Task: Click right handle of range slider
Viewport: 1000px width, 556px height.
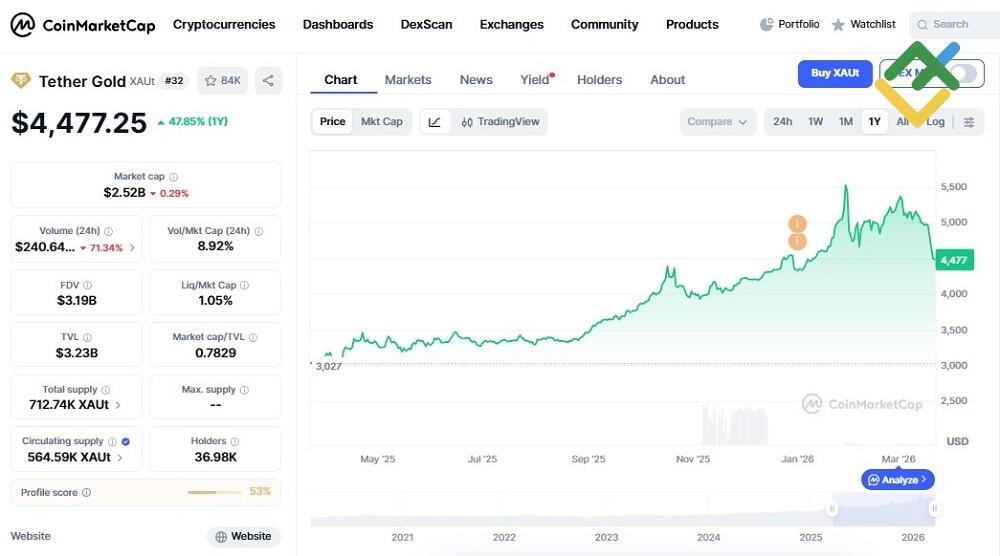Action: click(934, 509)
